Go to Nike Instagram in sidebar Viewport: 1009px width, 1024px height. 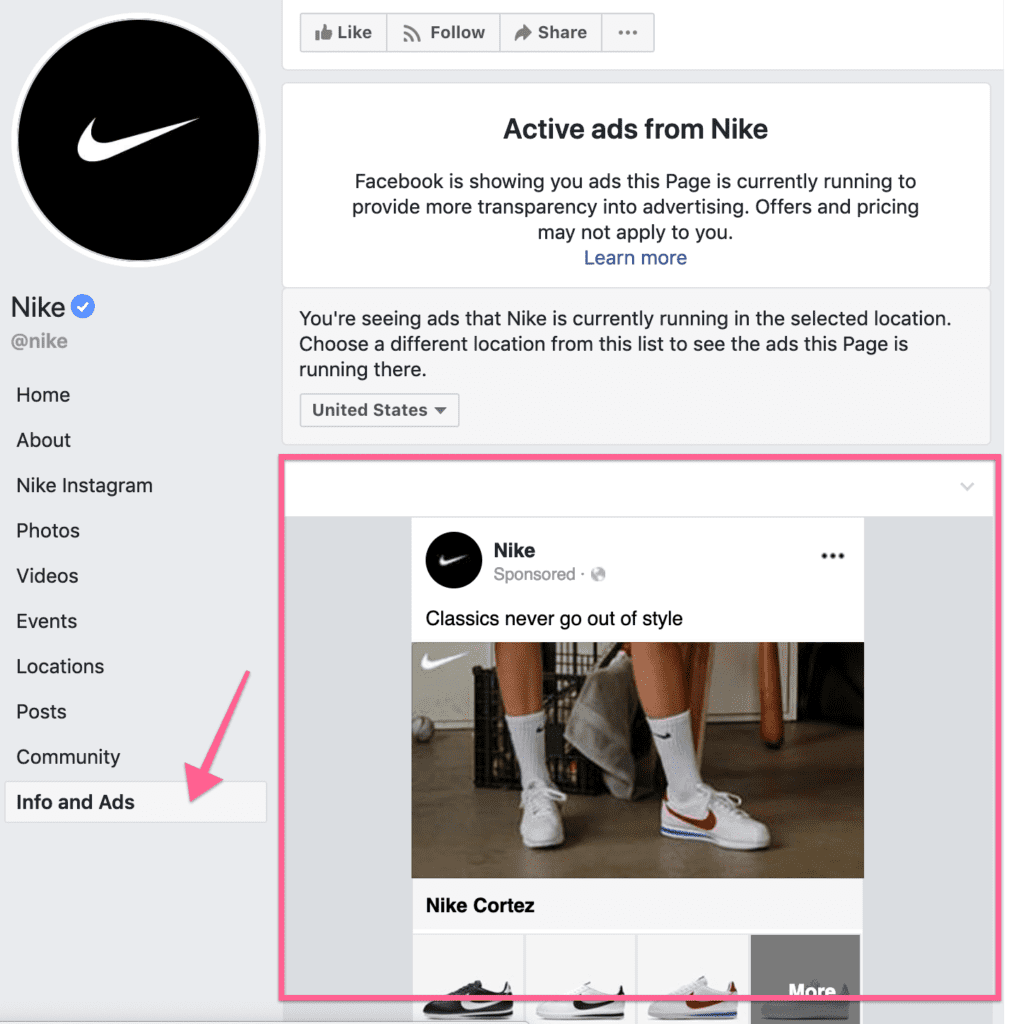pos(84,485)
